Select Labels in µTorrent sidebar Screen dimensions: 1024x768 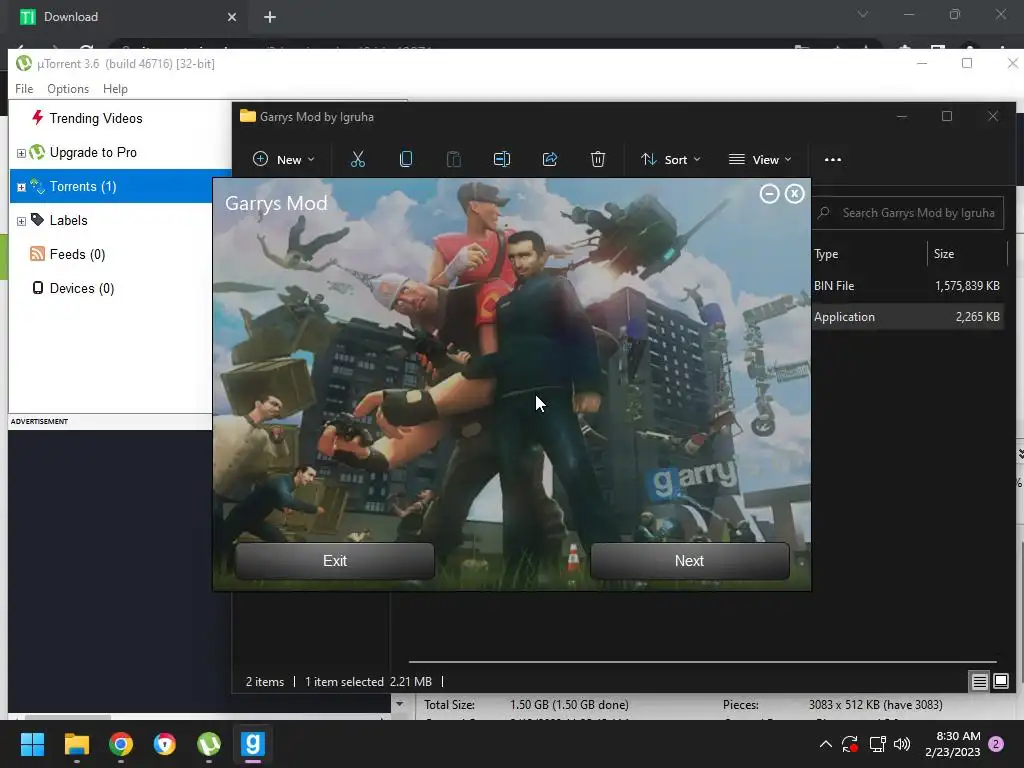pyautogui.click(x=69, y=220)
